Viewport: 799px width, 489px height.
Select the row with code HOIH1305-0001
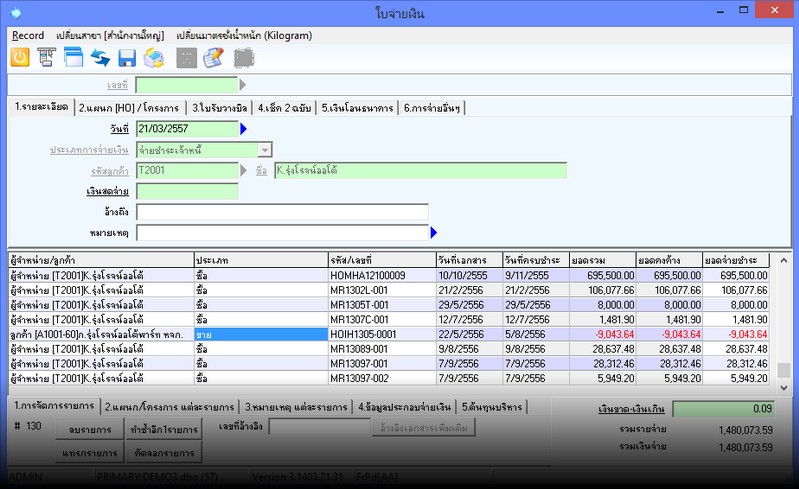coord(381,335)
